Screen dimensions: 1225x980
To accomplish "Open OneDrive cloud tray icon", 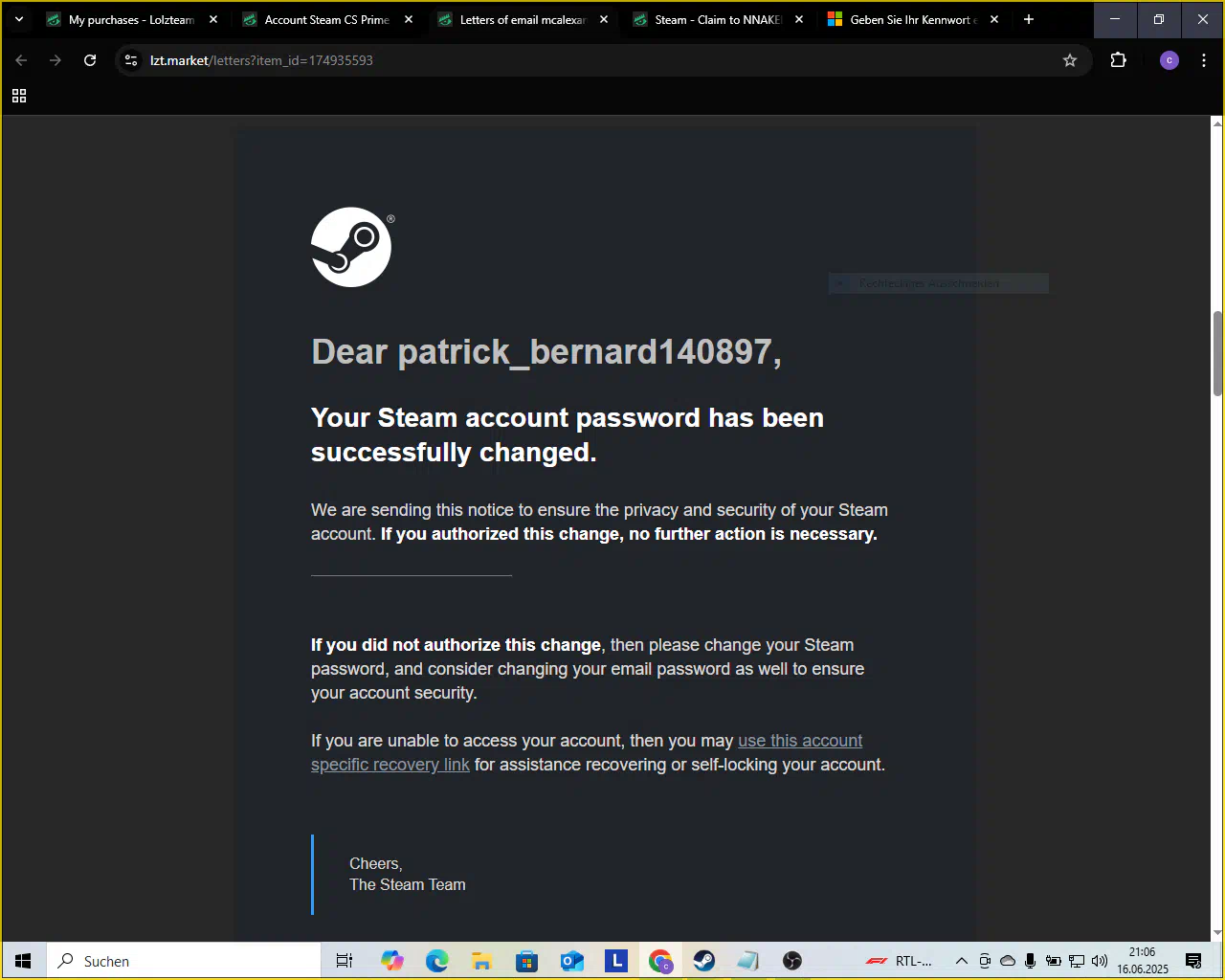I will coord(1008,961).
